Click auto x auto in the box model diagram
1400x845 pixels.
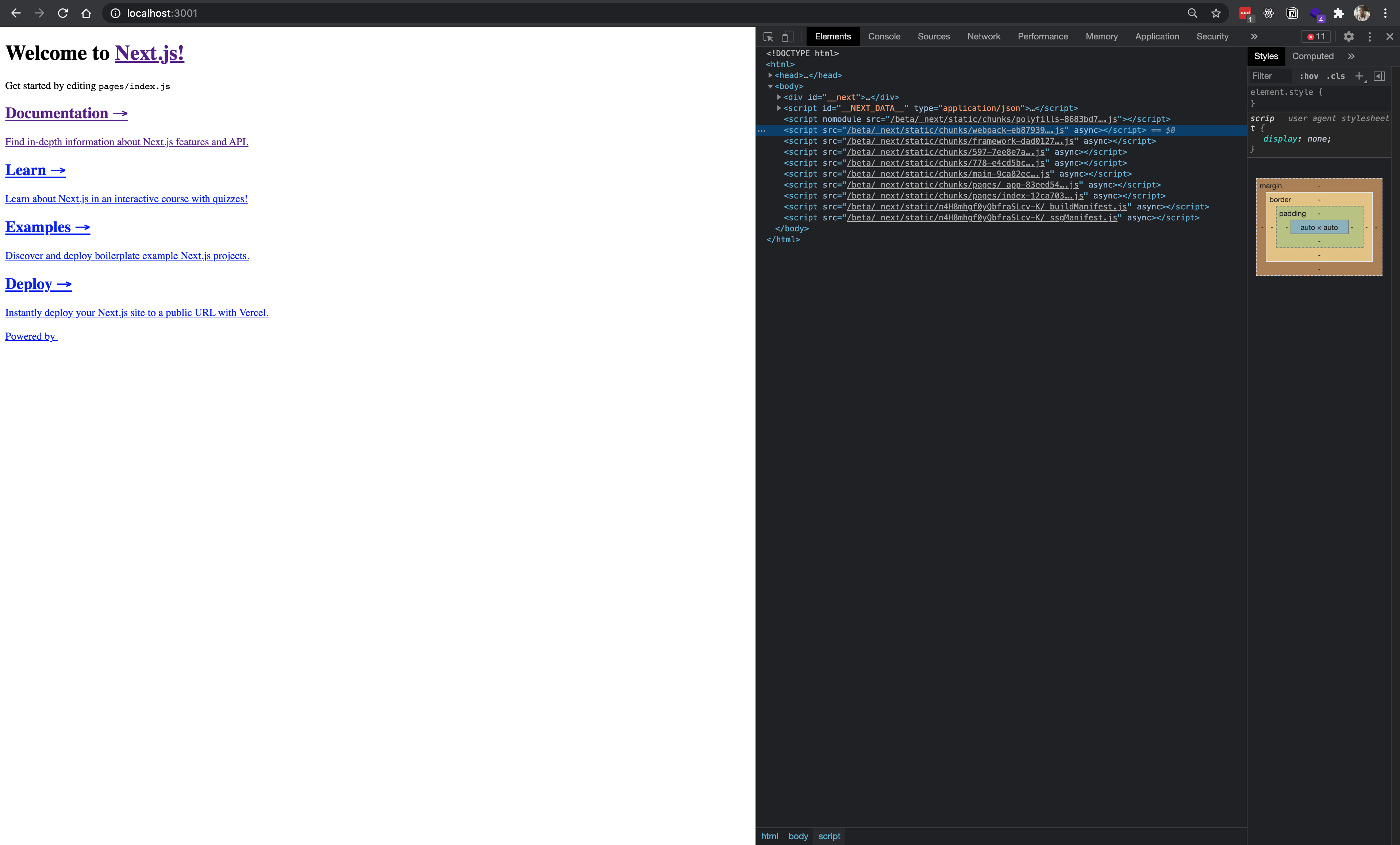[1319, 227]
